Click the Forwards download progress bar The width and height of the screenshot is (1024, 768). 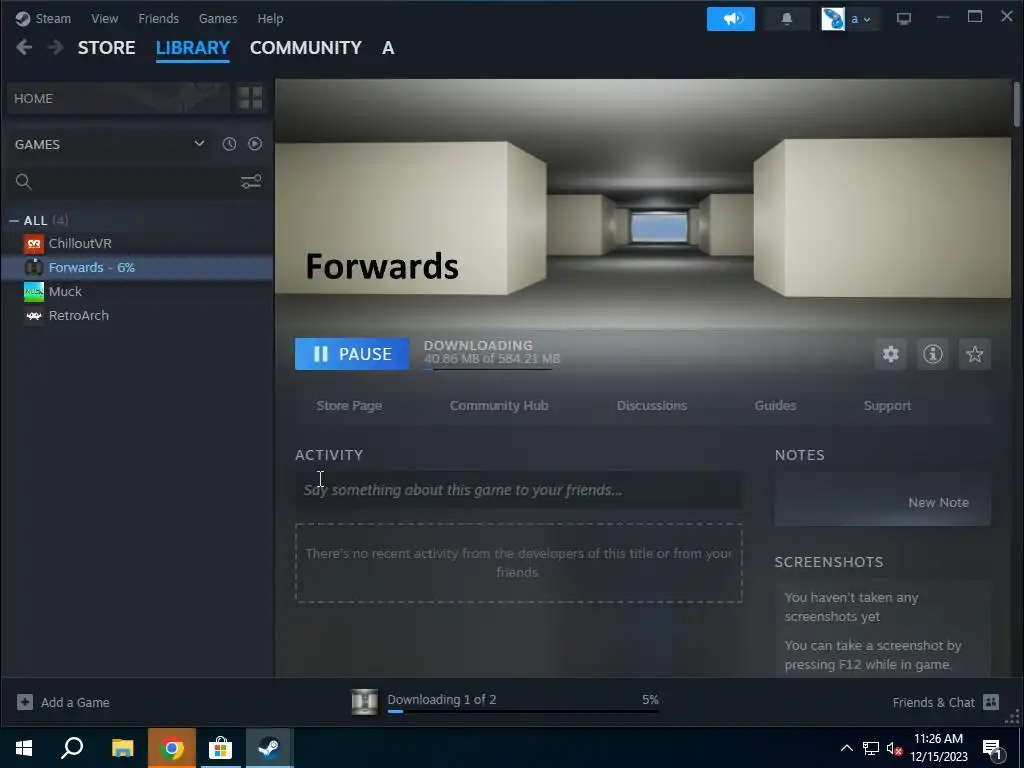(488, 370)
